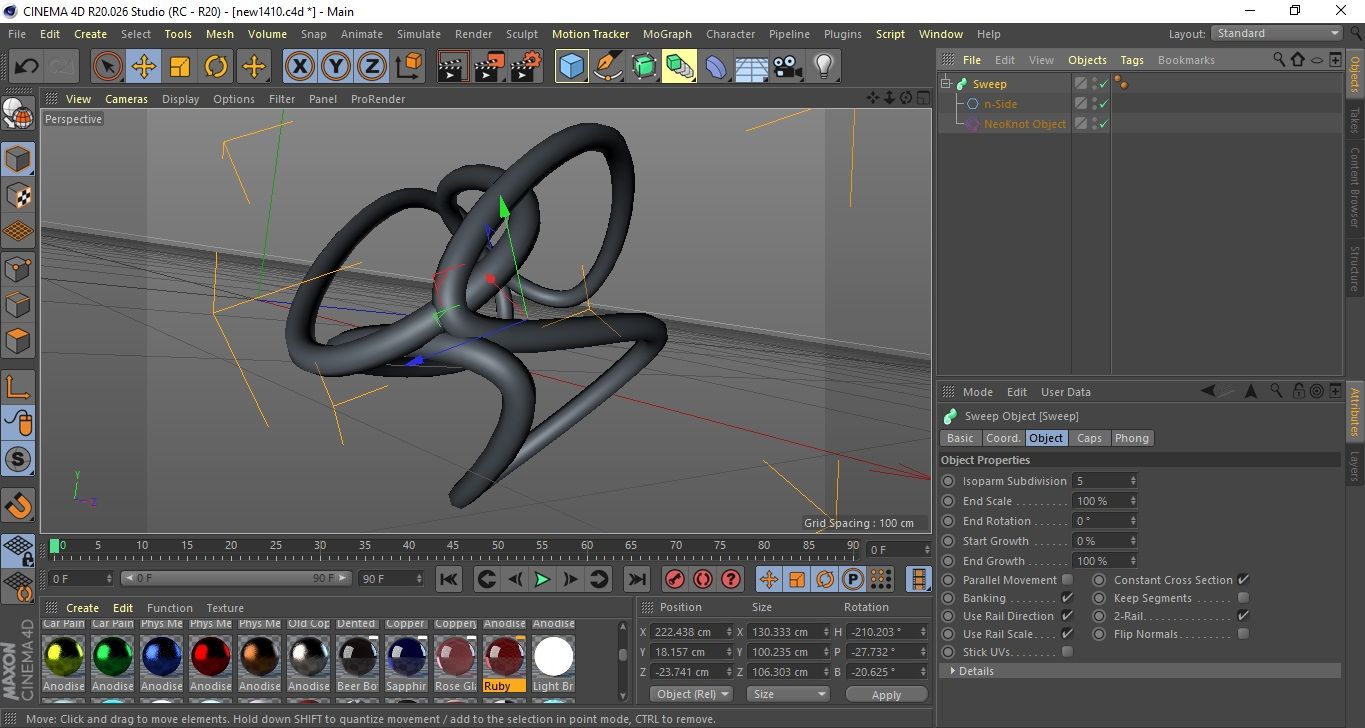
Task: Click the Apply button
Action: [x=886, y=694]
